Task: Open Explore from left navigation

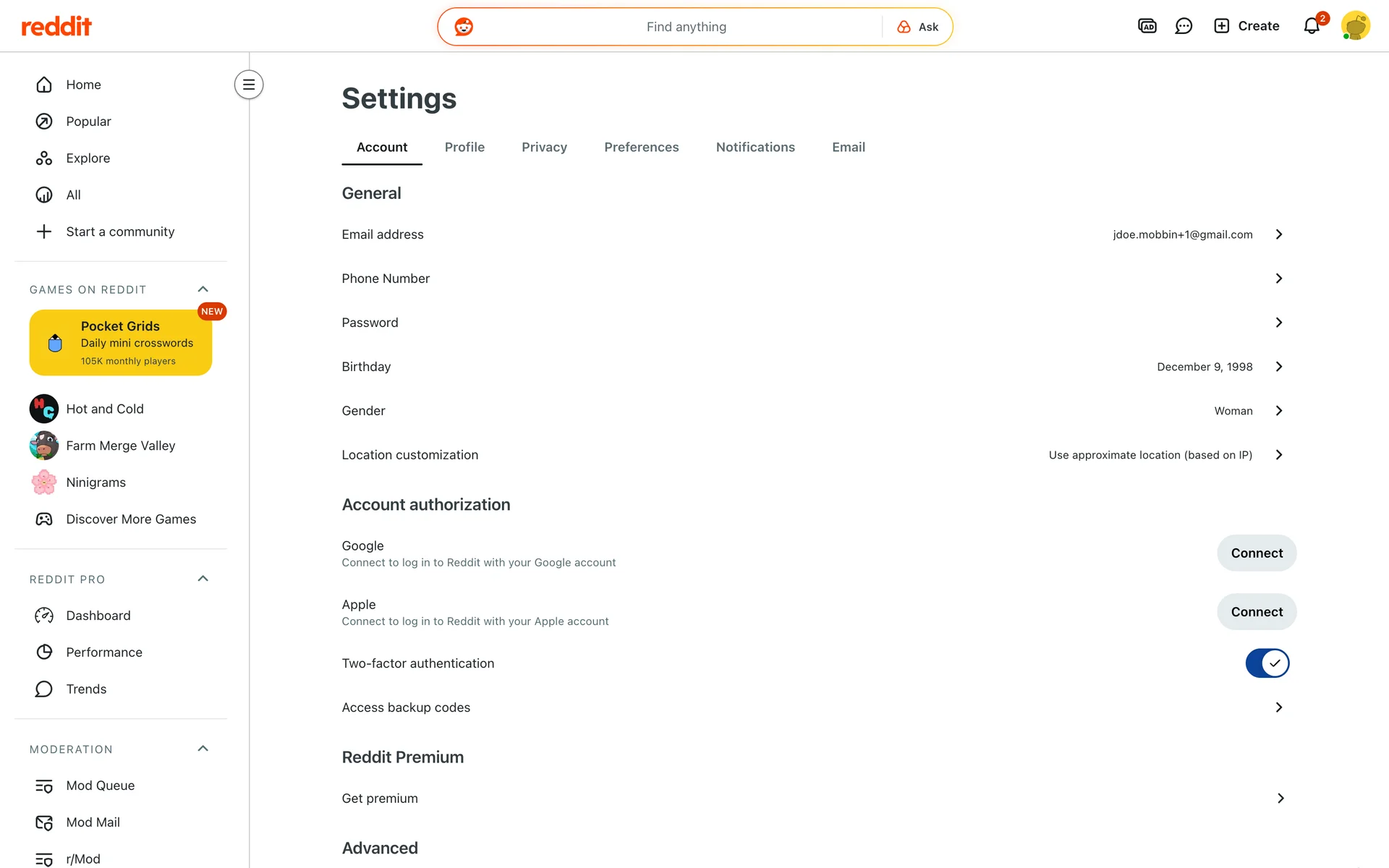Action: (x=88, y=158)
